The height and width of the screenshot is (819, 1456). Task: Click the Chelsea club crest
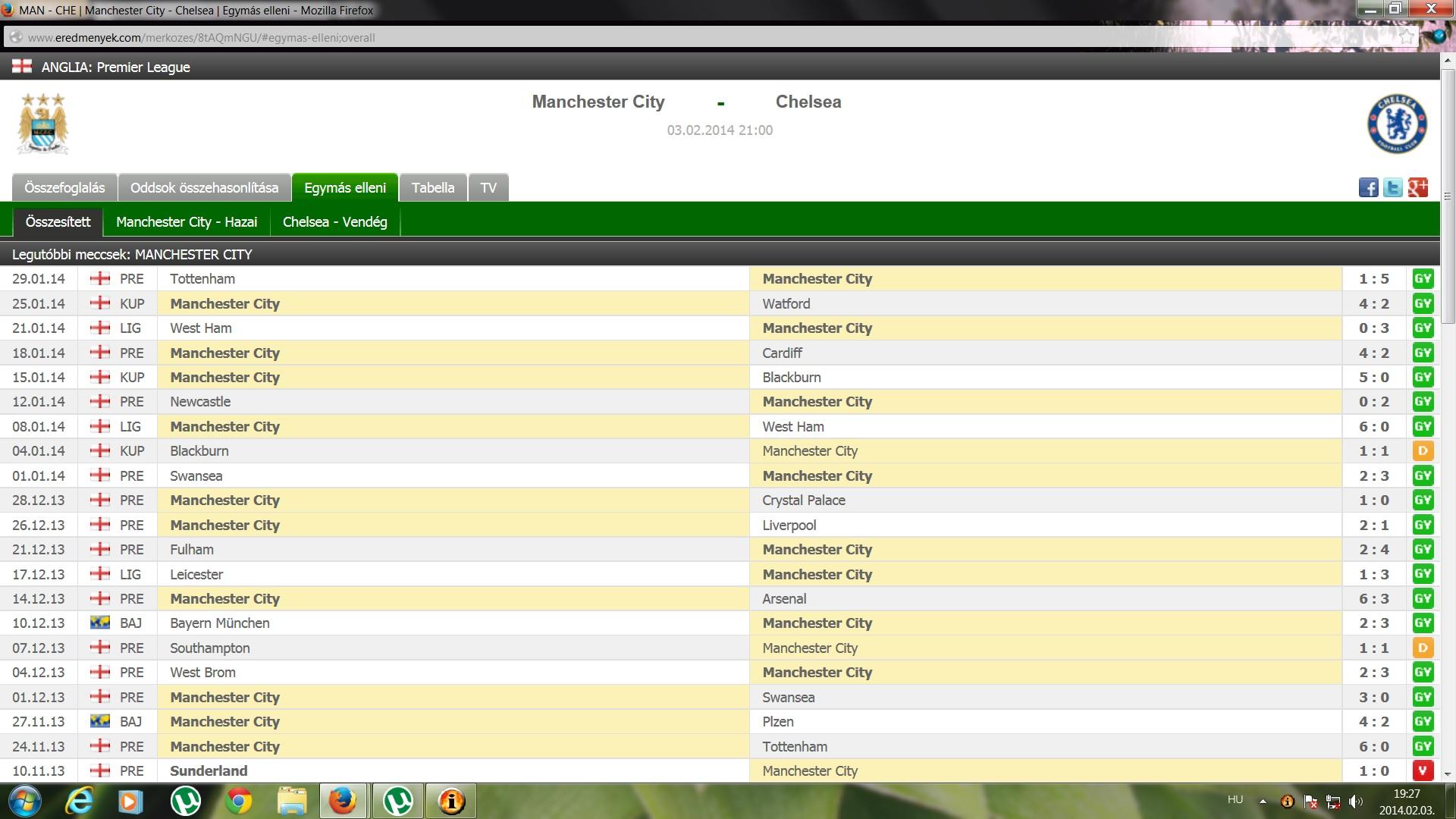point(1397,124)
